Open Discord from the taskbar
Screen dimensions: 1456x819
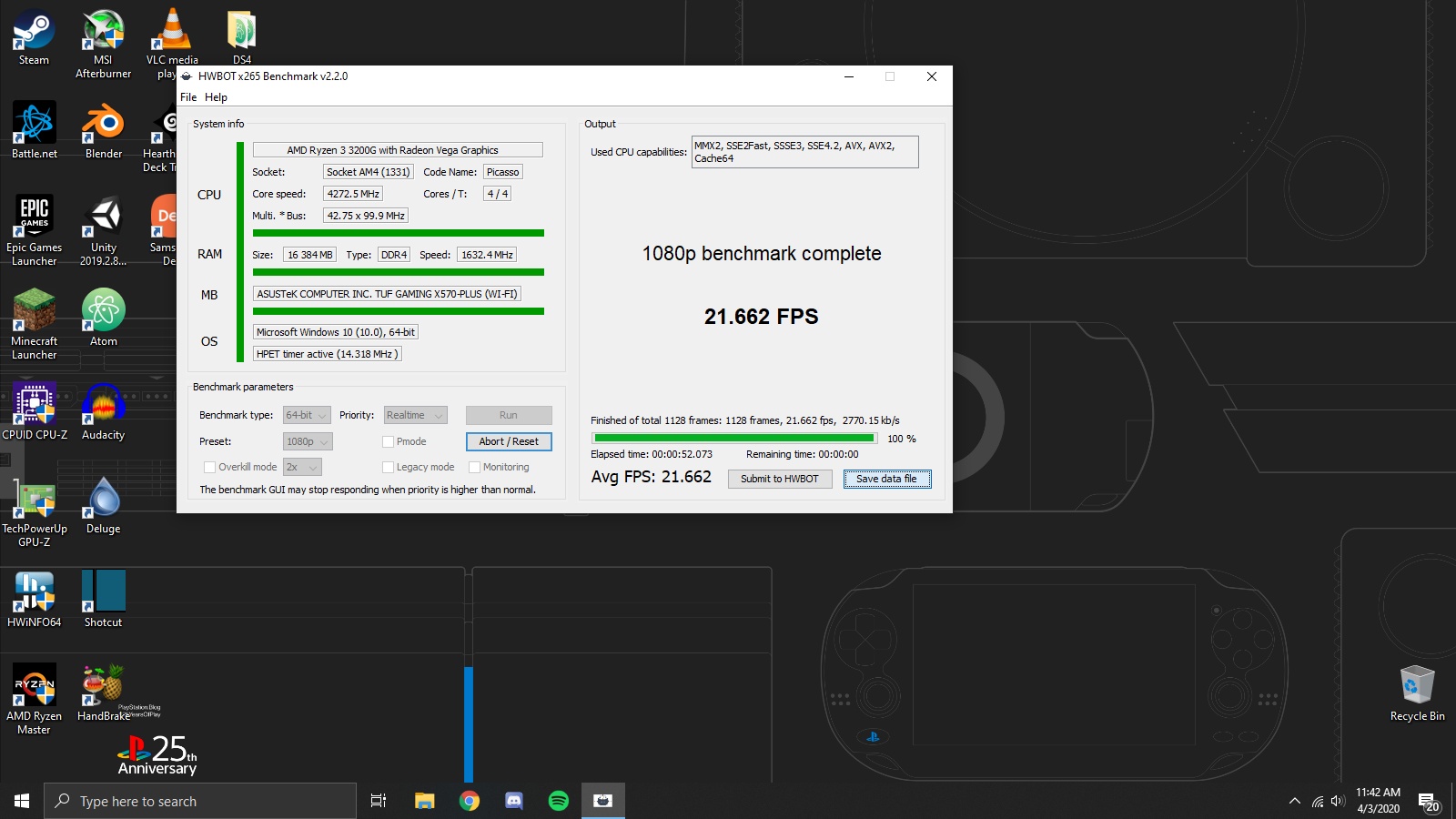[x=513, y=801]
